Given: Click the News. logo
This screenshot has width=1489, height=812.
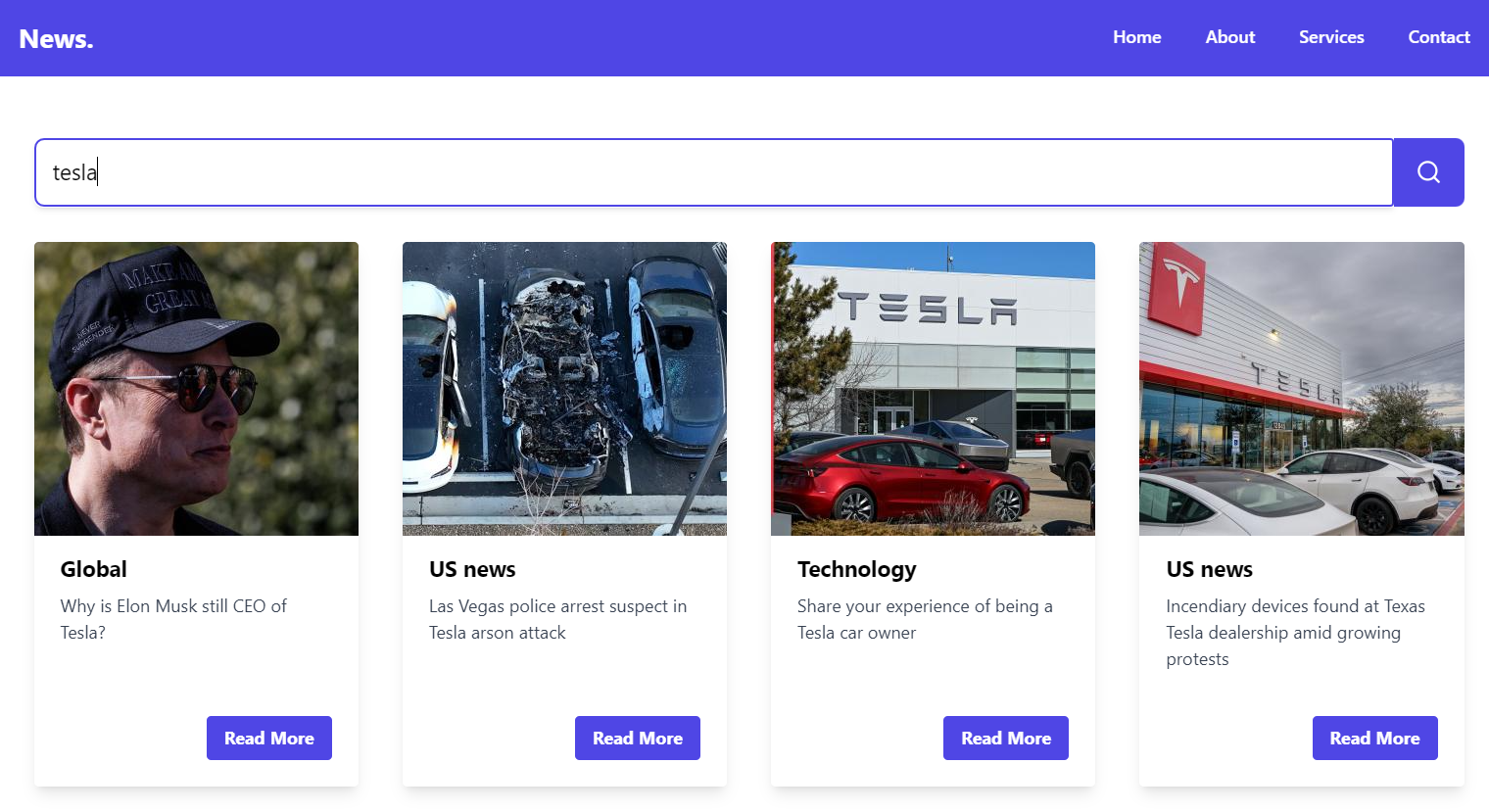Looking at the screenshot, I should click(56, 39).
